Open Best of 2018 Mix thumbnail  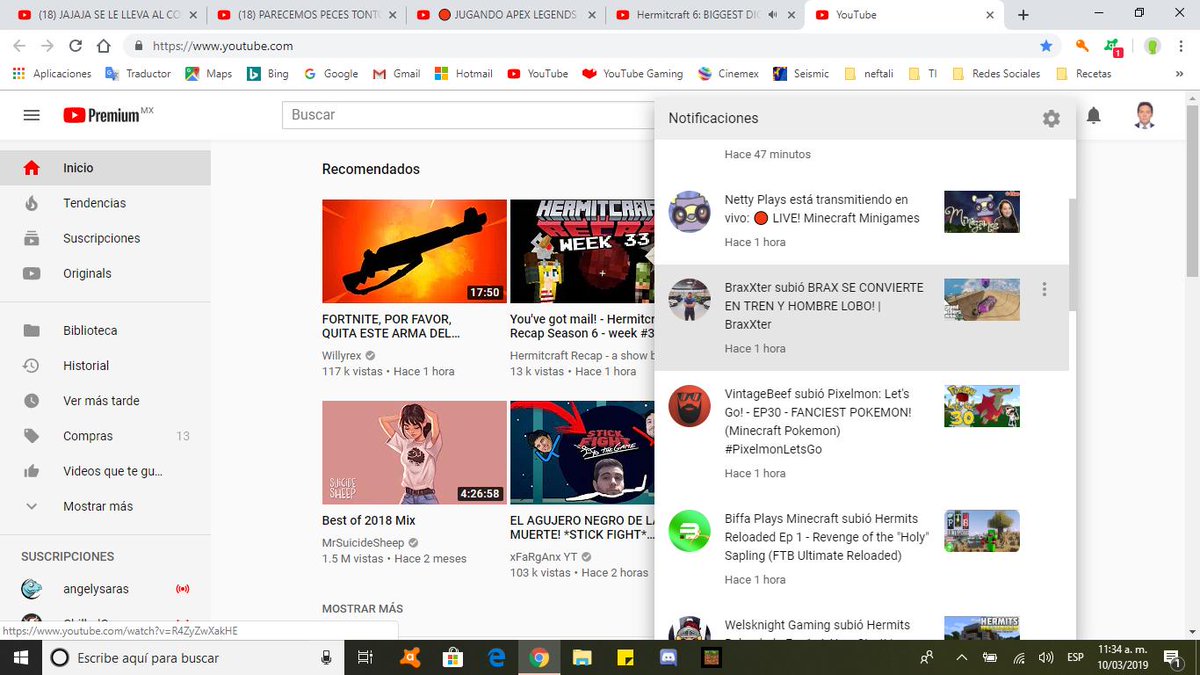414,452
